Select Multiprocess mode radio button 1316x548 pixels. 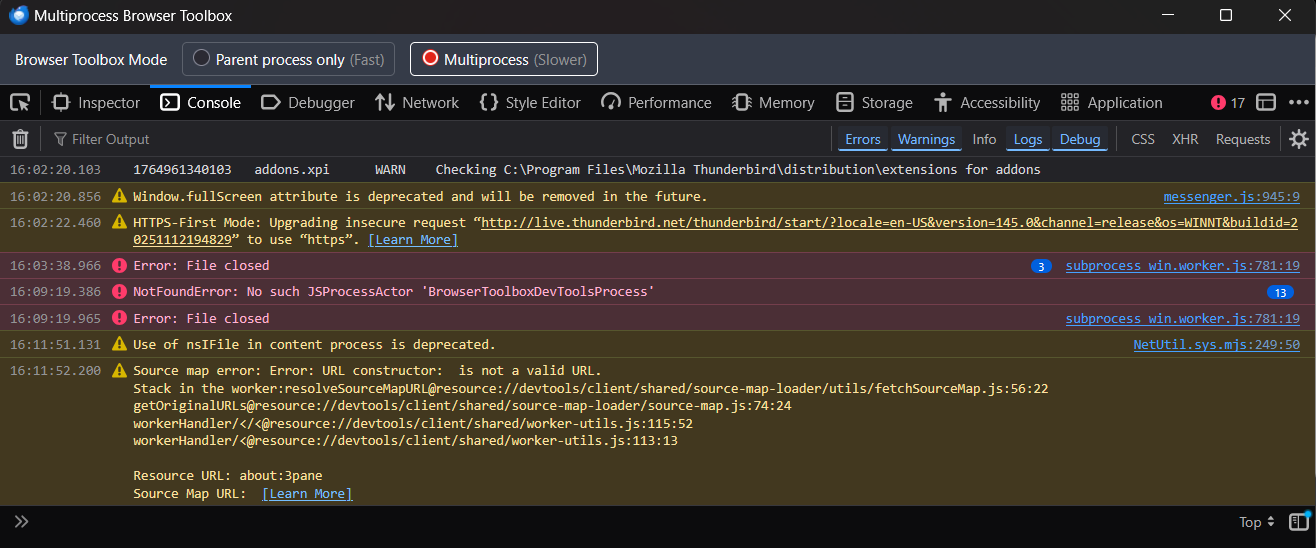(504, 59)
